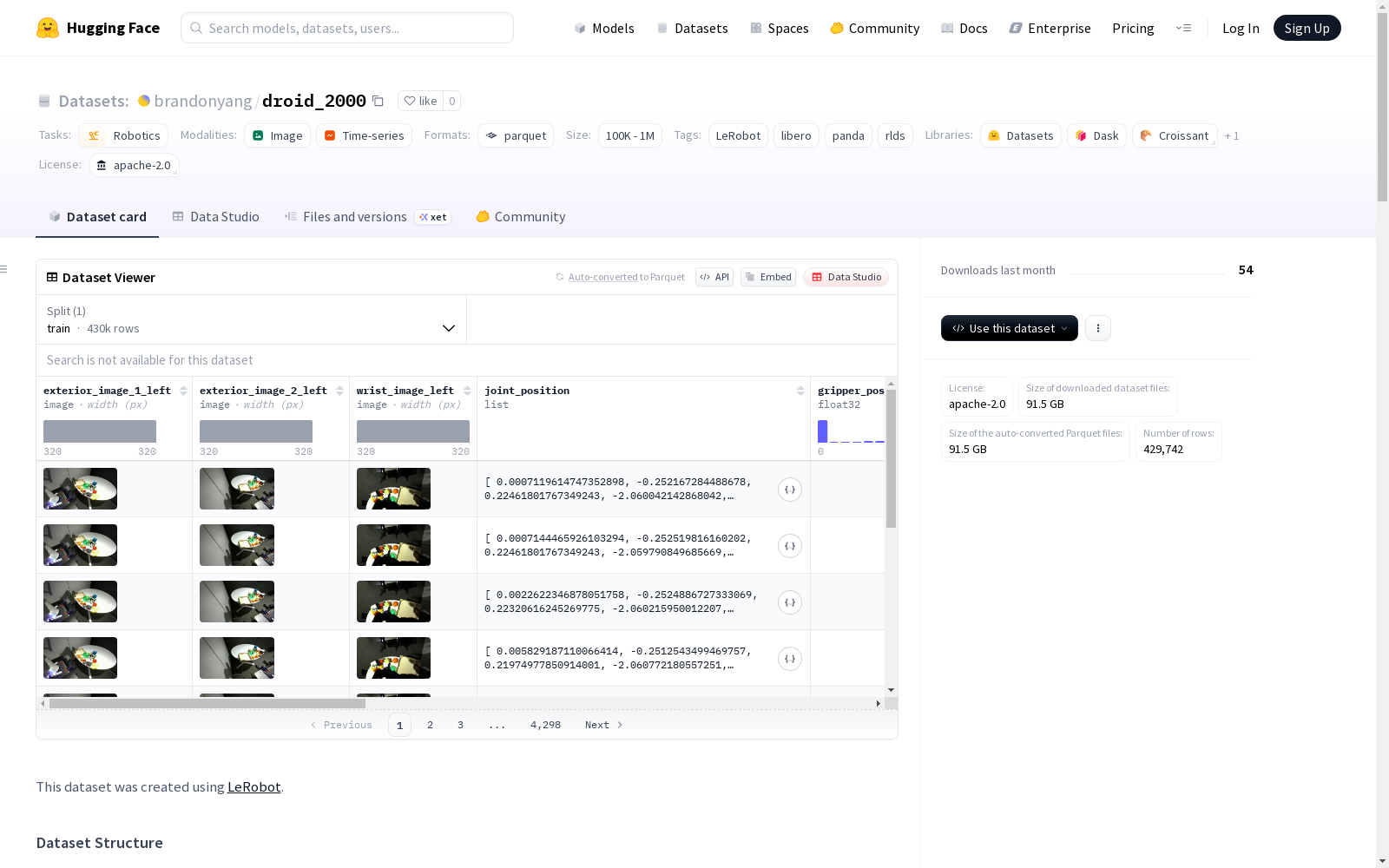Open first row exterior_image_1_left thumbnail

pyautogui.click(x=80, y=489)
